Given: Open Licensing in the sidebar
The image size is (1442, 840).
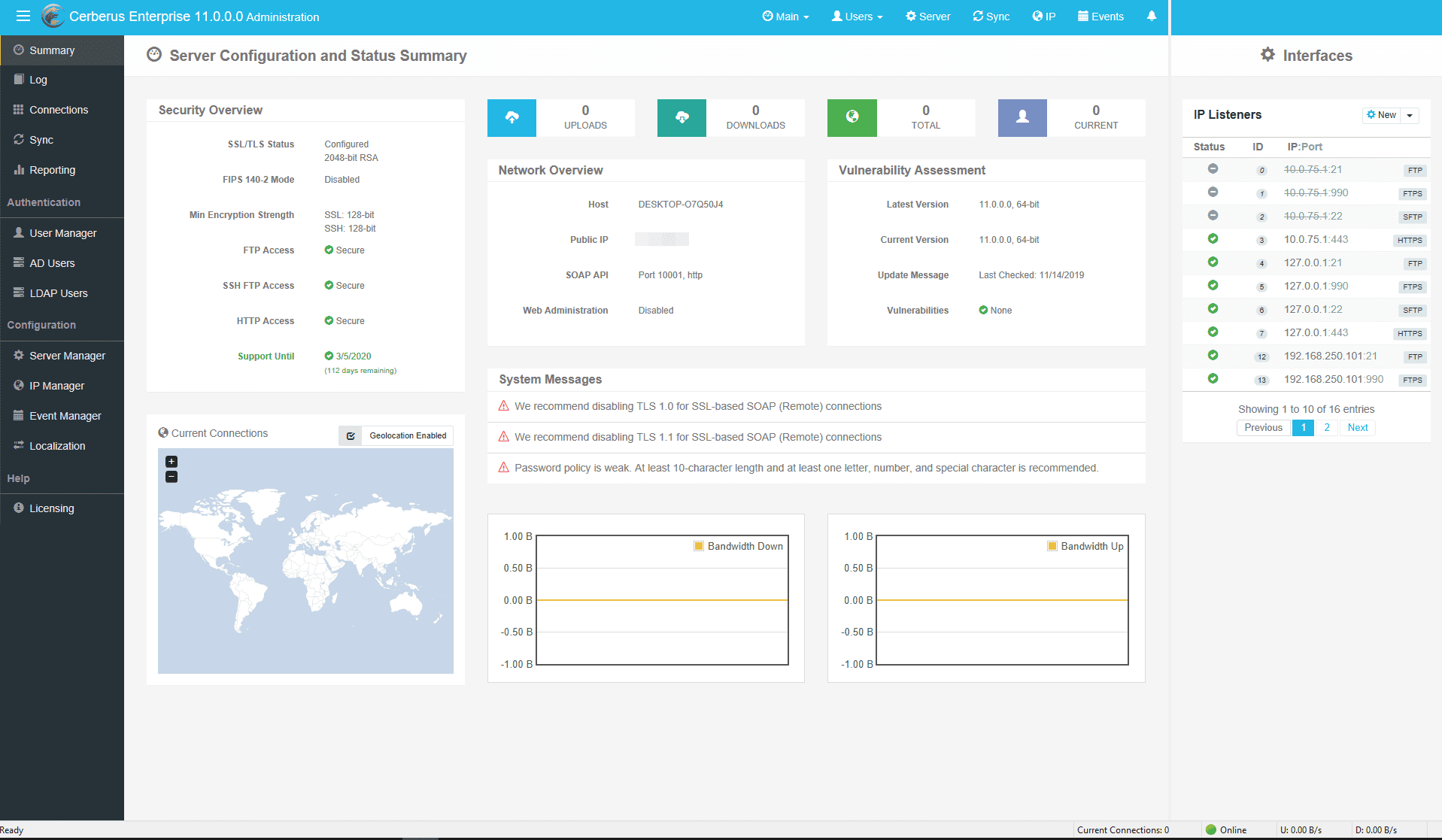Looking at the screenshot, I should pyautogui.click(x=62, y=508).
